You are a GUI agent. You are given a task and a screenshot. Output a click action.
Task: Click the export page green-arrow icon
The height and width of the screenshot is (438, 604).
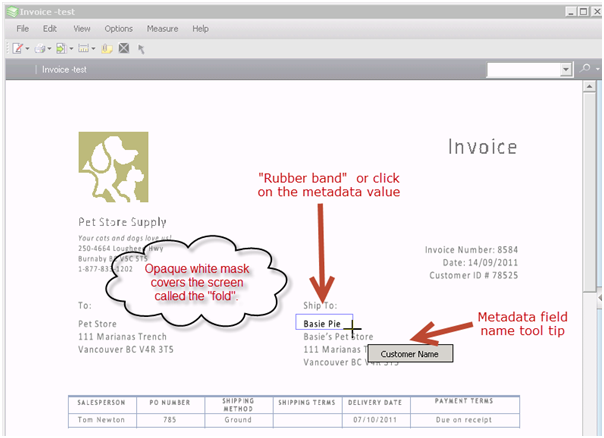click(61, 49)
